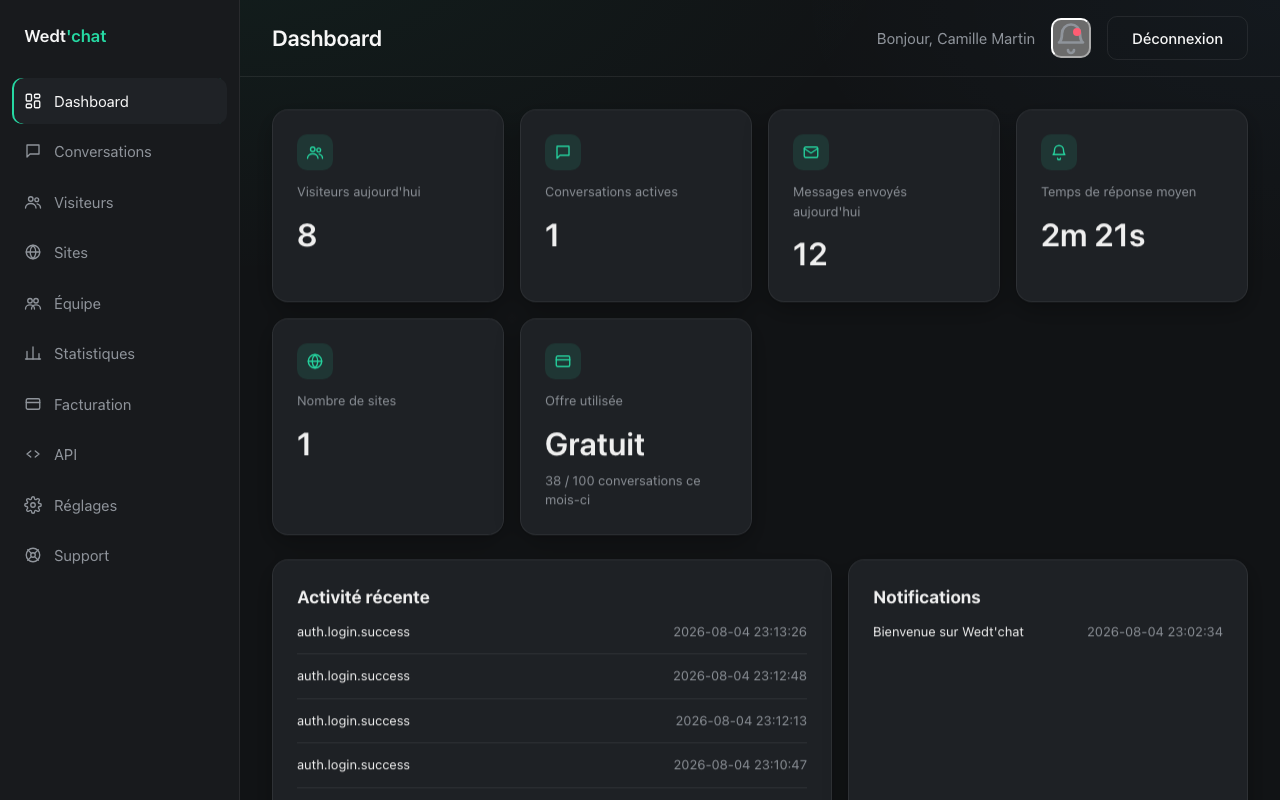Click the envelope icon on Messages envoyés card

coord(811,152)
